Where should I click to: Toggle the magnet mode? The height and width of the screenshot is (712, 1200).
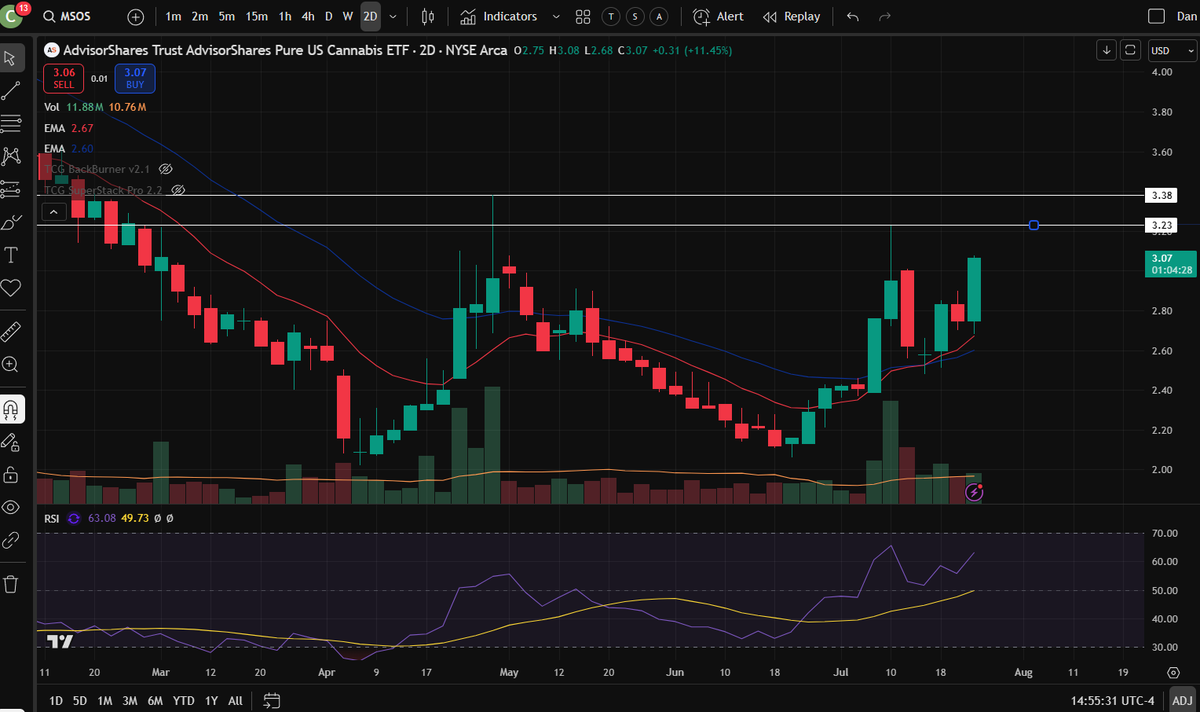pyautogui.click(x=12, y=409)
